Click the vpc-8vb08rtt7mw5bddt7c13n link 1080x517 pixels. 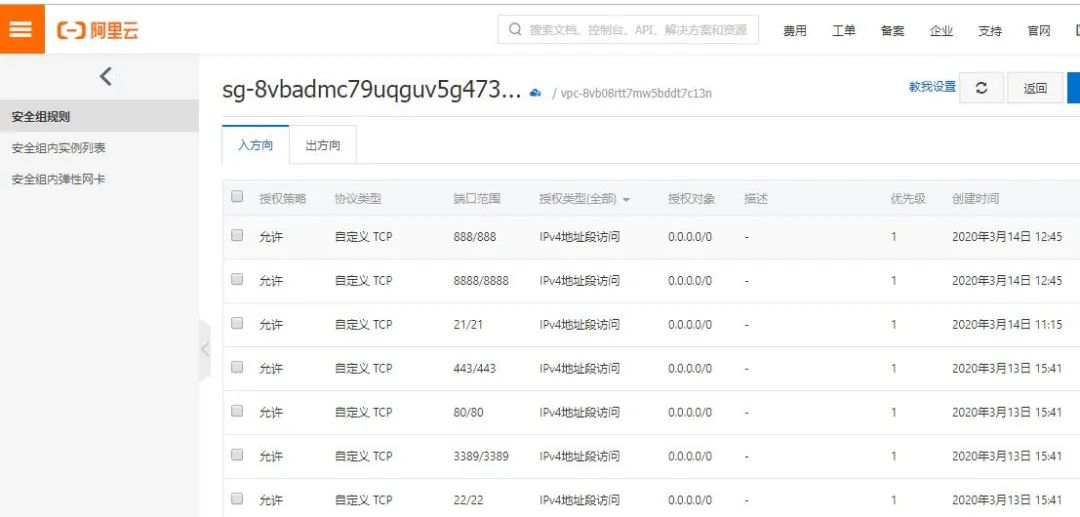click(637, 93)
